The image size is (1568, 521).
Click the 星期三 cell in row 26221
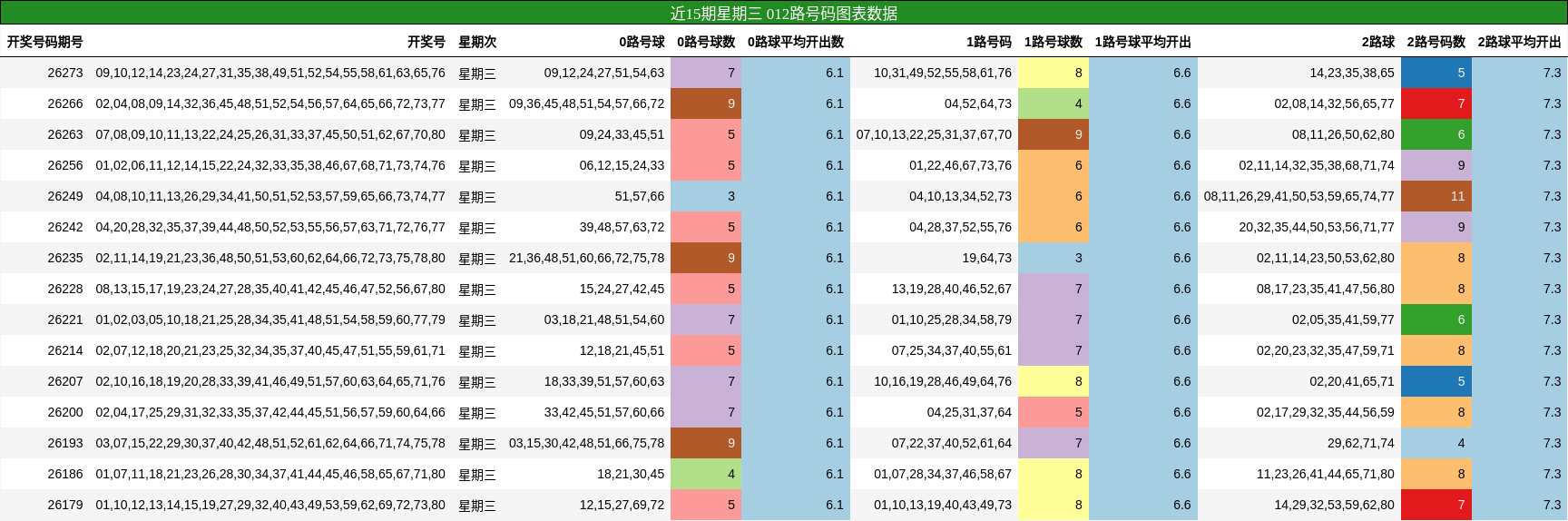(x=477, y=319)
